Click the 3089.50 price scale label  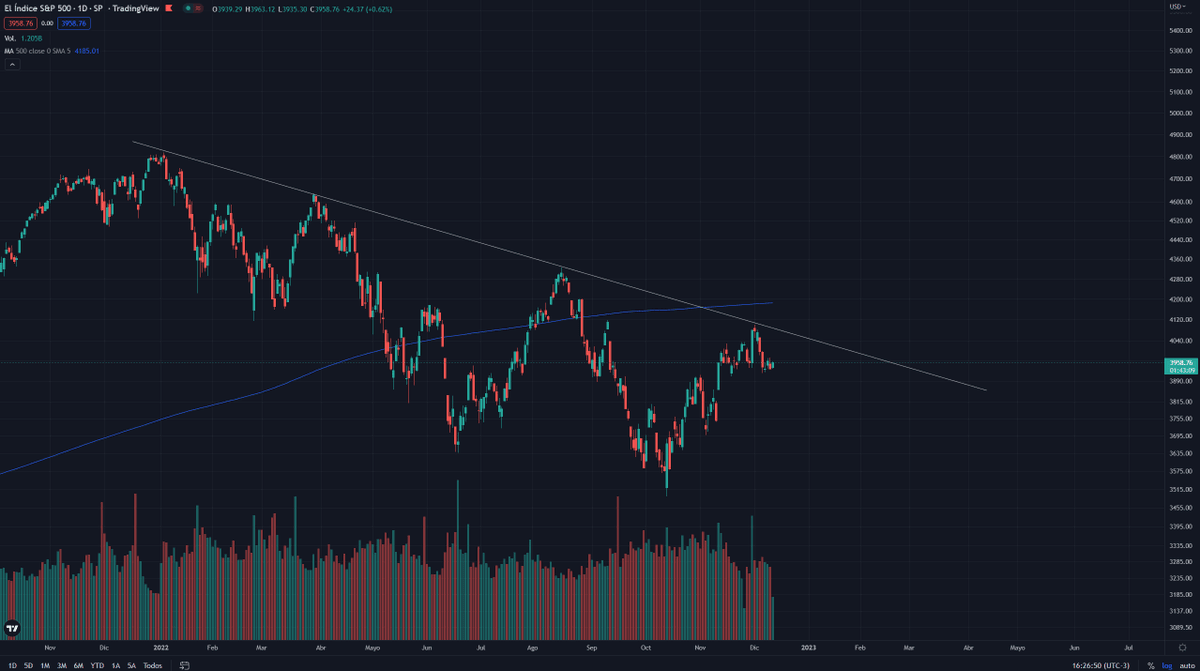(1181, 627)
